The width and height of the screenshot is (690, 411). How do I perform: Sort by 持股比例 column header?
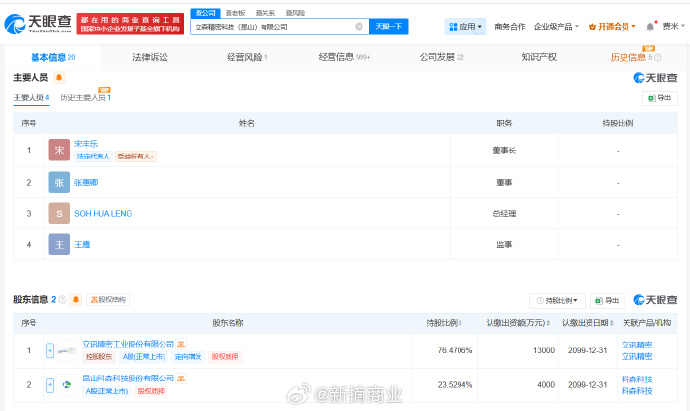444,323
